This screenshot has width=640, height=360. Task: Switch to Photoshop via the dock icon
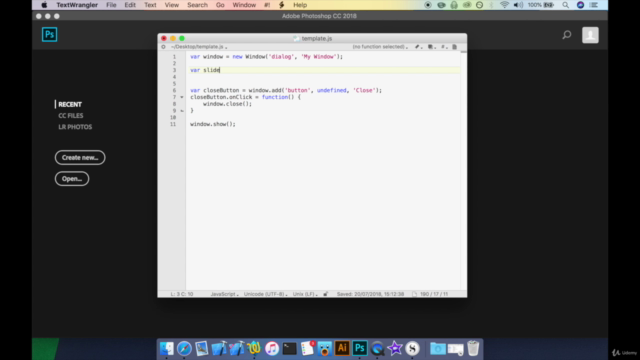click(x=360, y=349)
